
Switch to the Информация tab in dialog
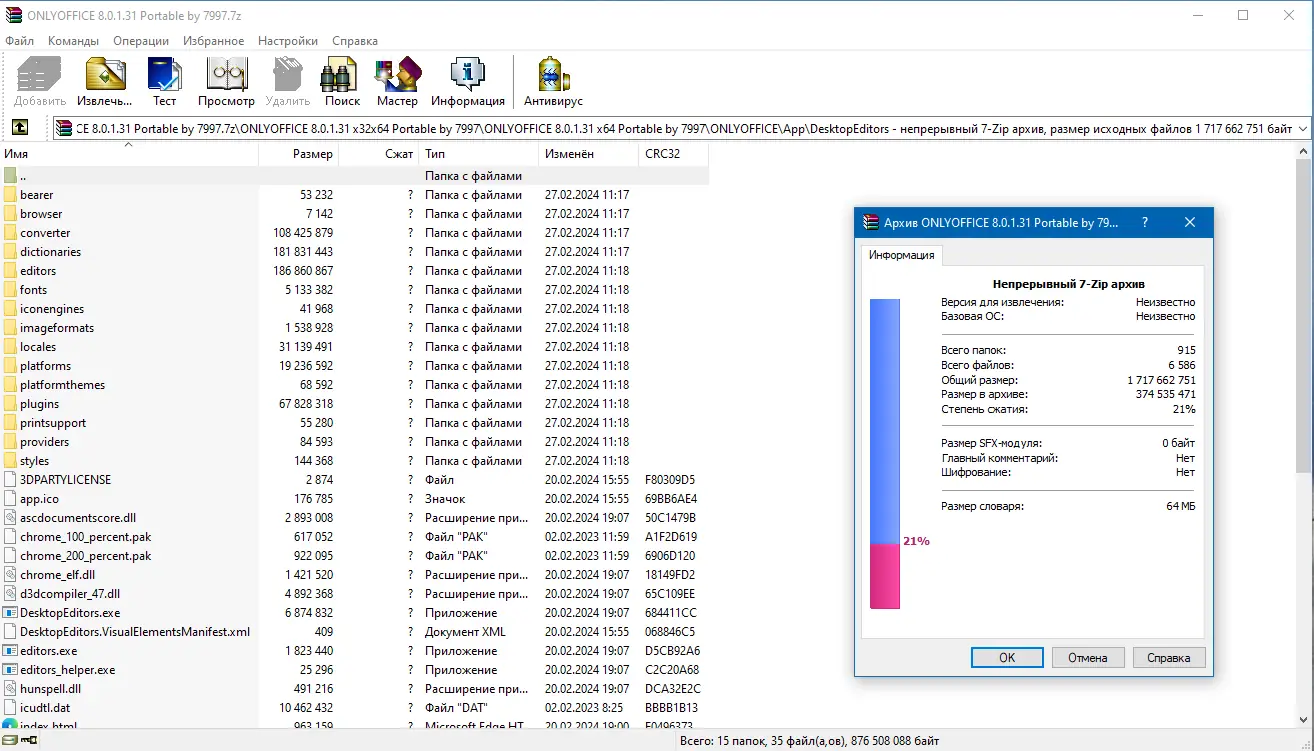pos(901,255)
